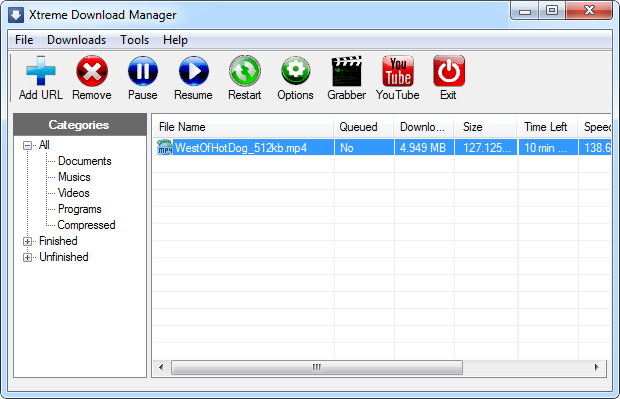
Task: Launch the Grabber clapperboard tool
Action: (346, 71)
